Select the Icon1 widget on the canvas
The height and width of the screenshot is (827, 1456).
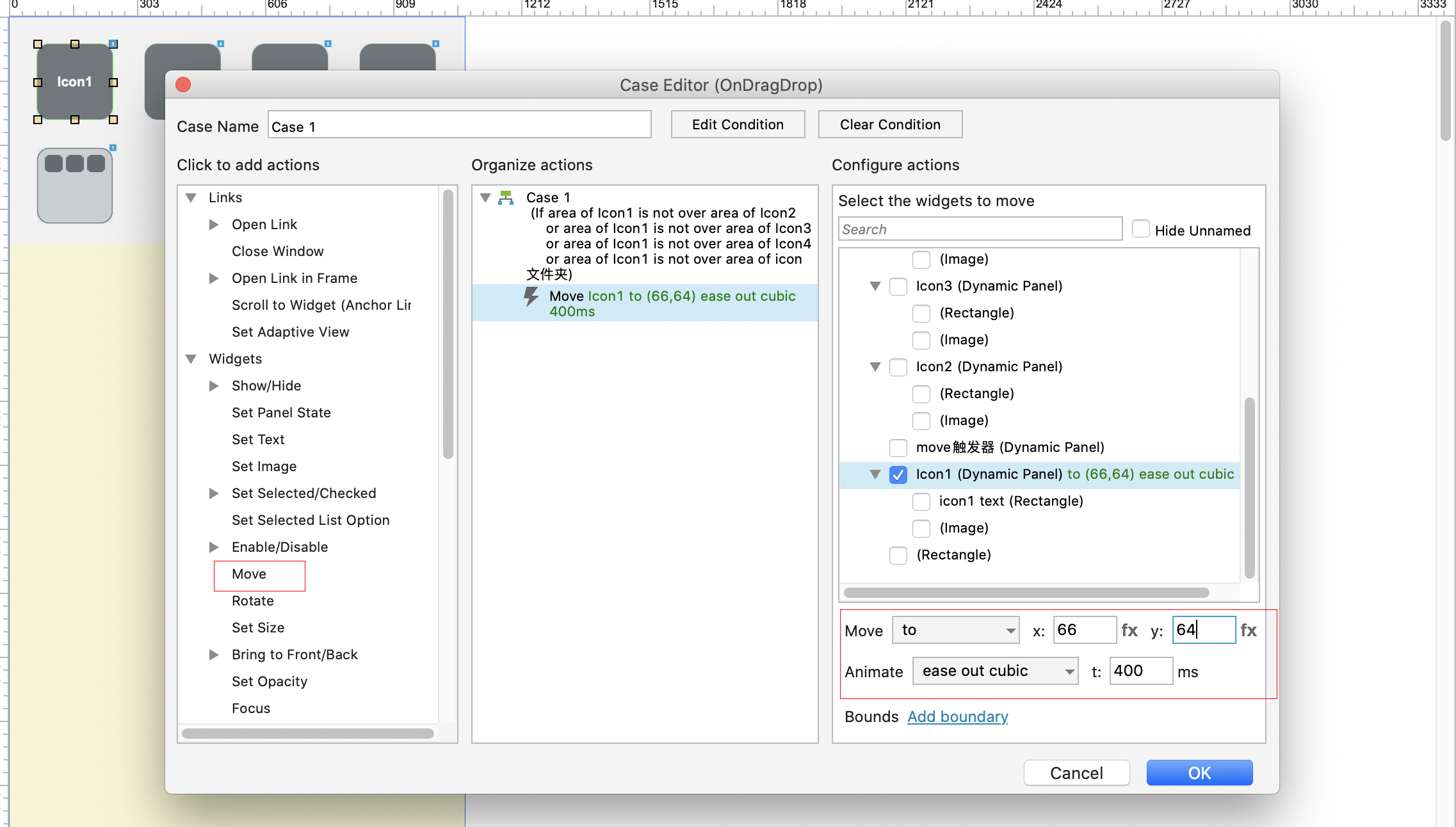[75, 82]
